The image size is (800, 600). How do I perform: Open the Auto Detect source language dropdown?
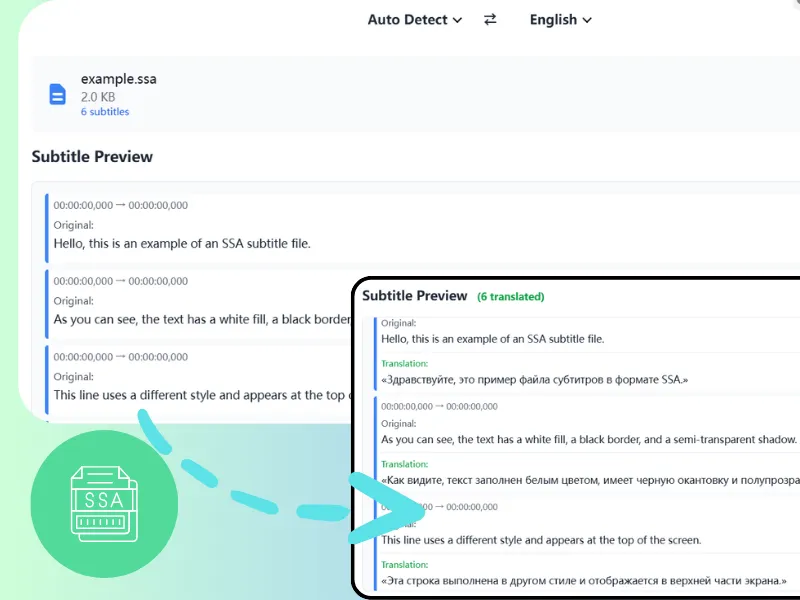click(x=414, y=20)
